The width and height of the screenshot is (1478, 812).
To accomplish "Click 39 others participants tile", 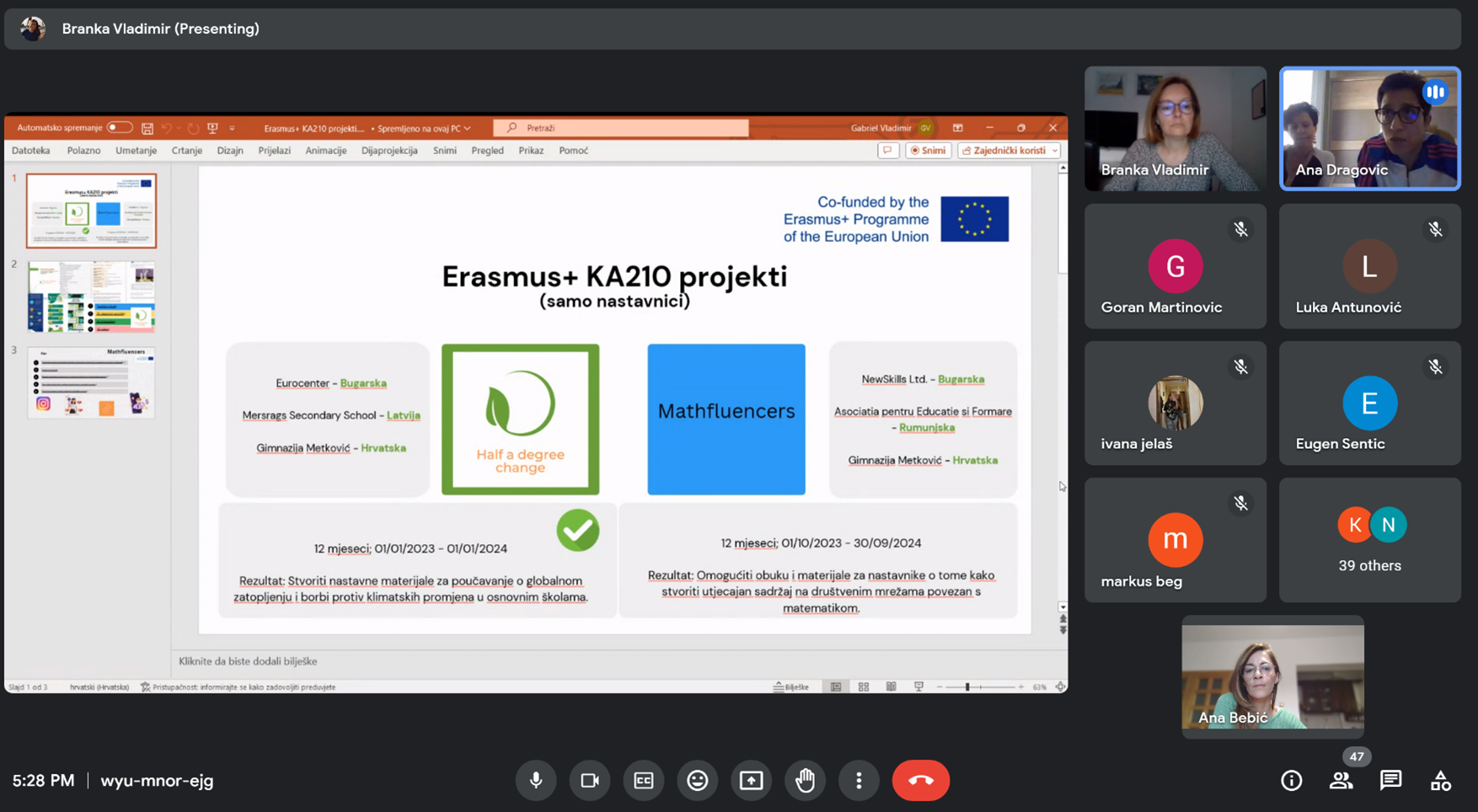I will click(1370, 540).
